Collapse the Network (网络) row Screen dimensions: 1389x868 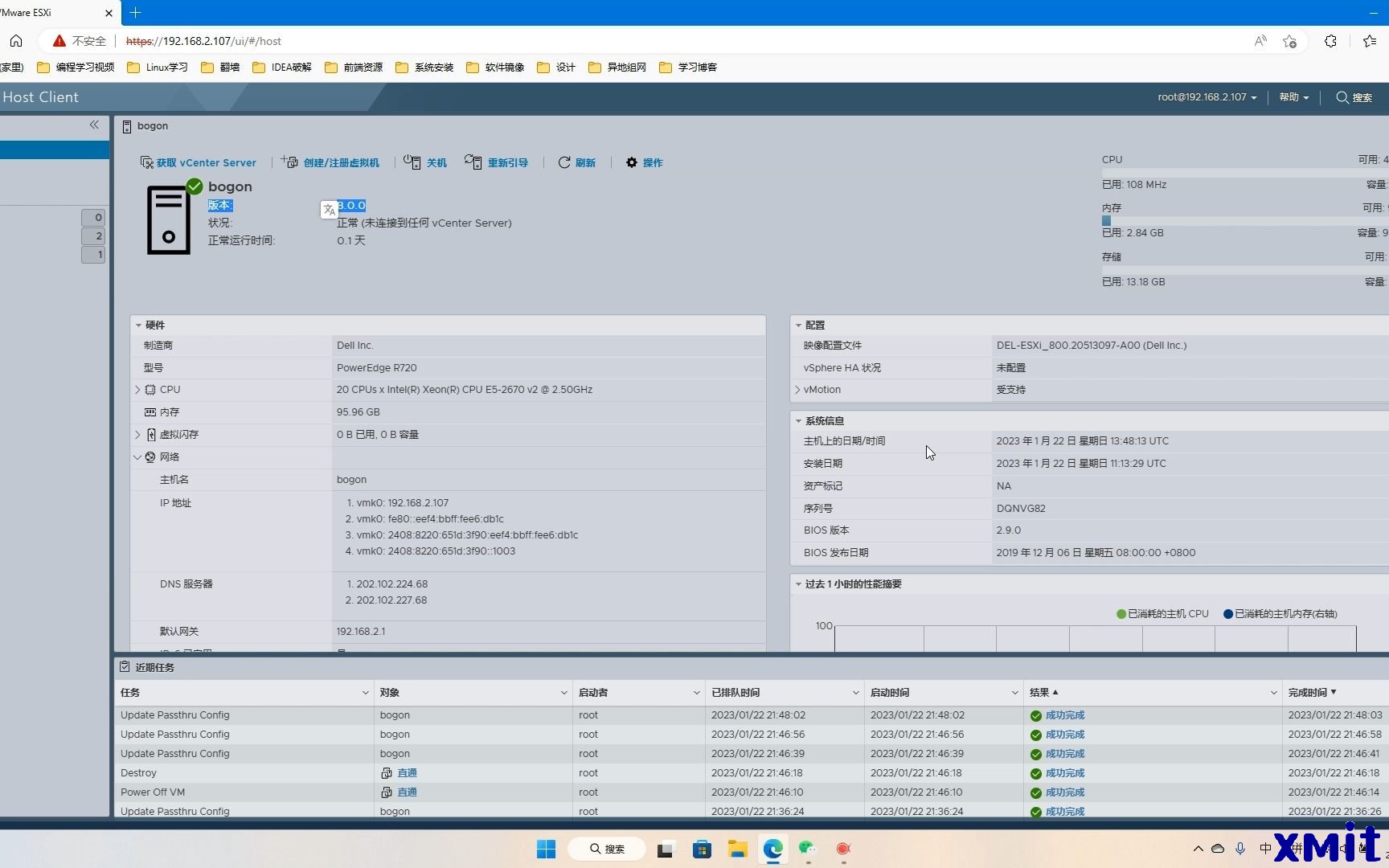pyautogui.click(x=137, y=457)
